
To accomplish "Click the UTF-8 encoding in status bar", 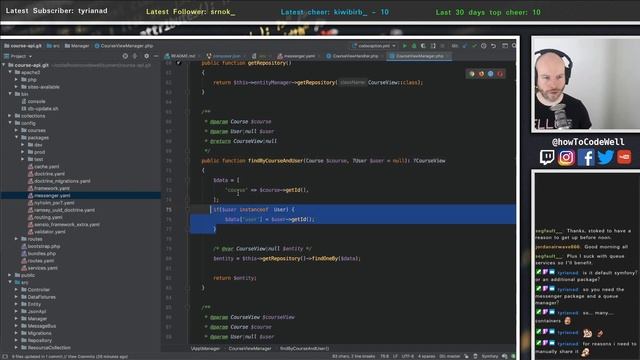I will (407, 356).
